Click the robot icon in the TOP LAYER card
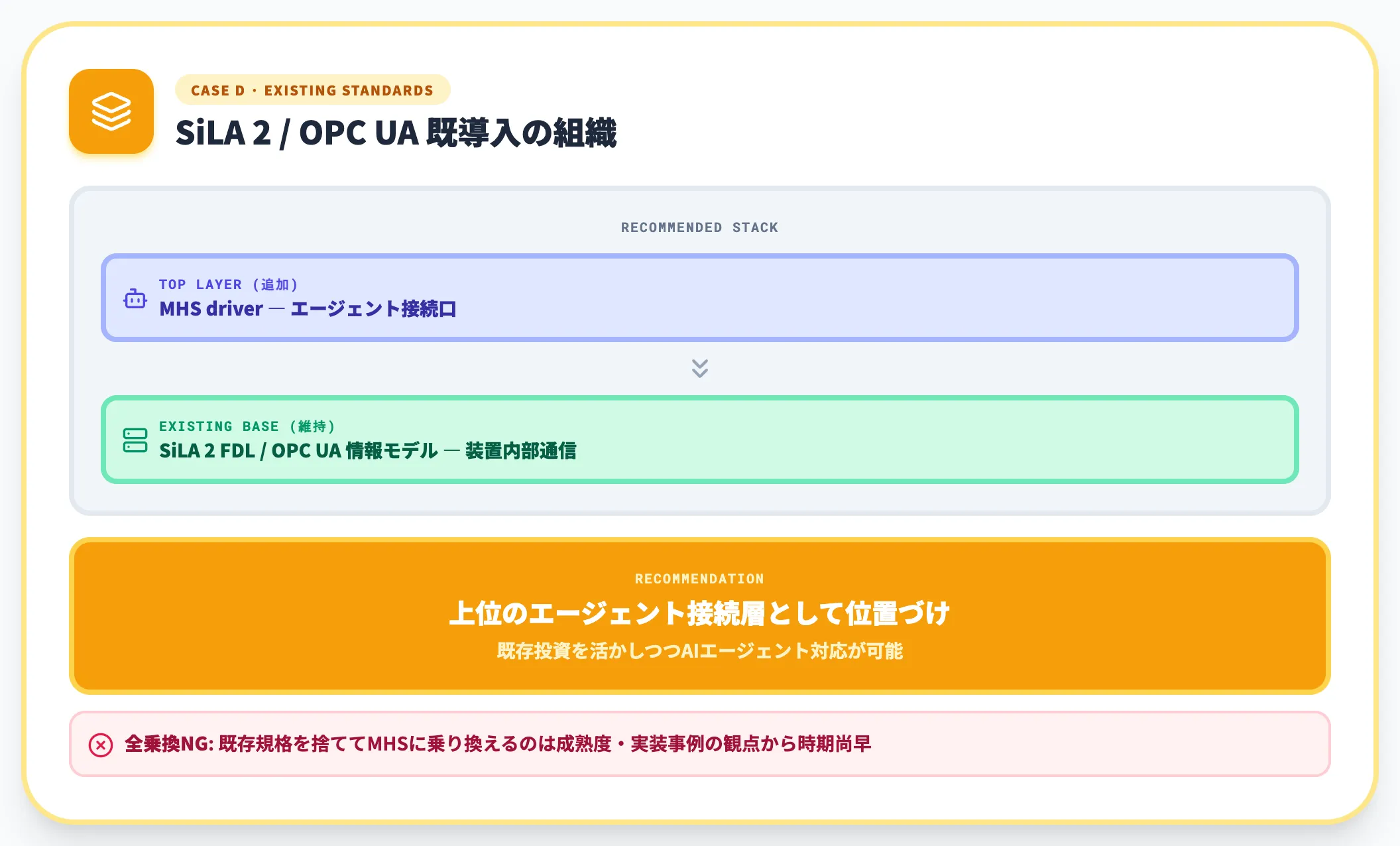Screen dimensions: 1400x846 click(x=135, y=298)
